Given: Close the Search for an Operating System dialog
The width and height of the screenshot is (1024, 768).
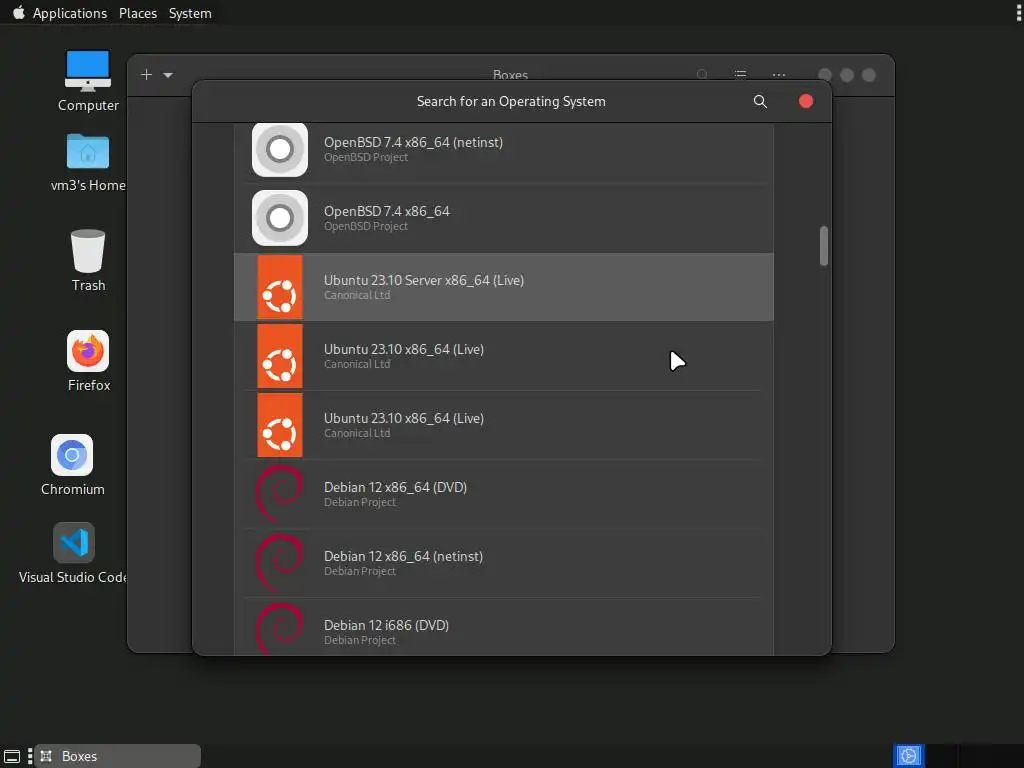Looking at the screenshot, I should tap(806, 101).
